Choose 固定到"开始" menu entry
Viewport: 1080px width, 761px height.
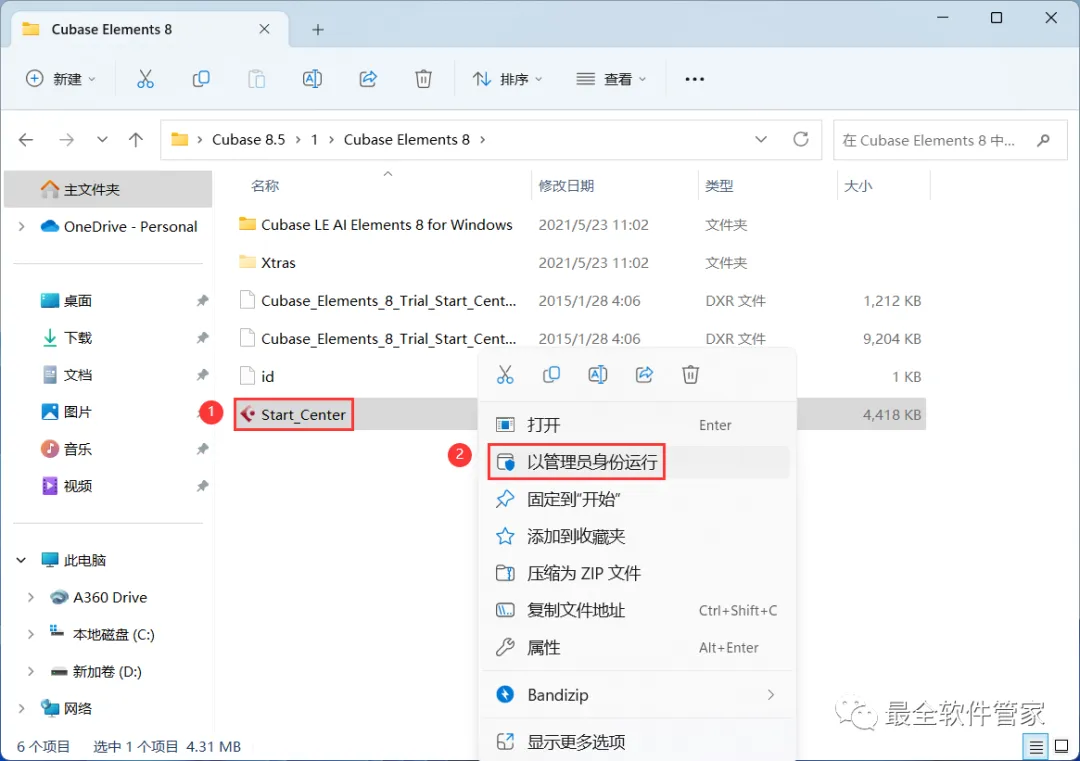point(638,499)
